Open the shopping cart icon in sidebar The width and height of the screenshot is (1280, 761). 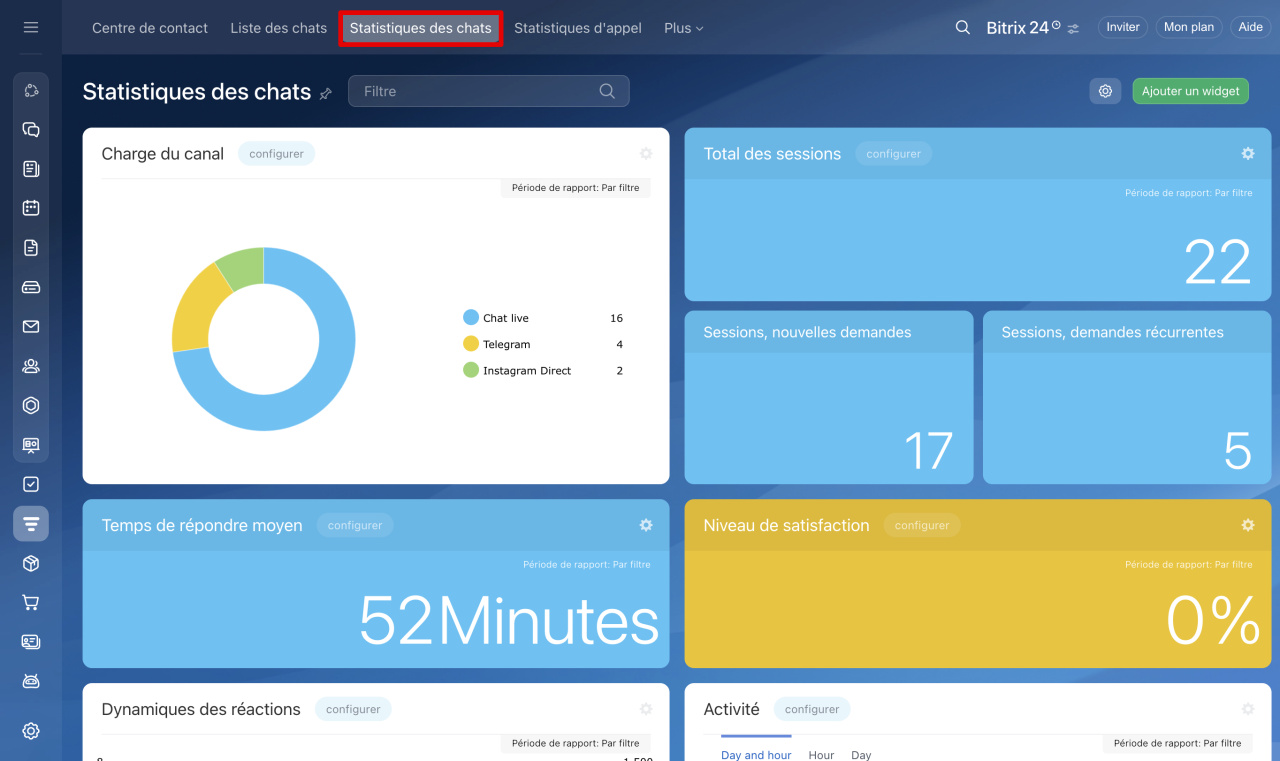coord(31,603)
